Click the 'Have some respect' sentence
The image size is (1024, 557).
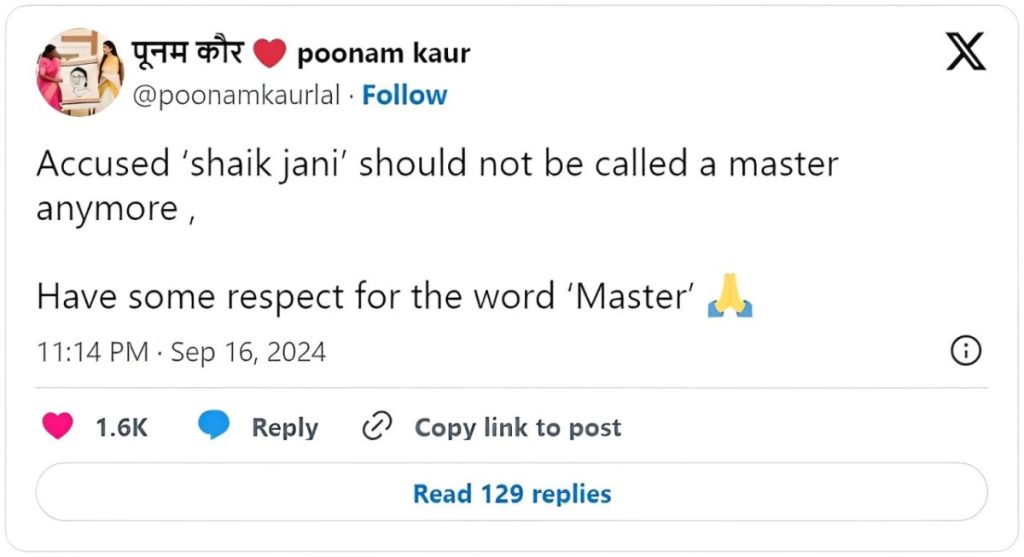(x=365, y=297)
